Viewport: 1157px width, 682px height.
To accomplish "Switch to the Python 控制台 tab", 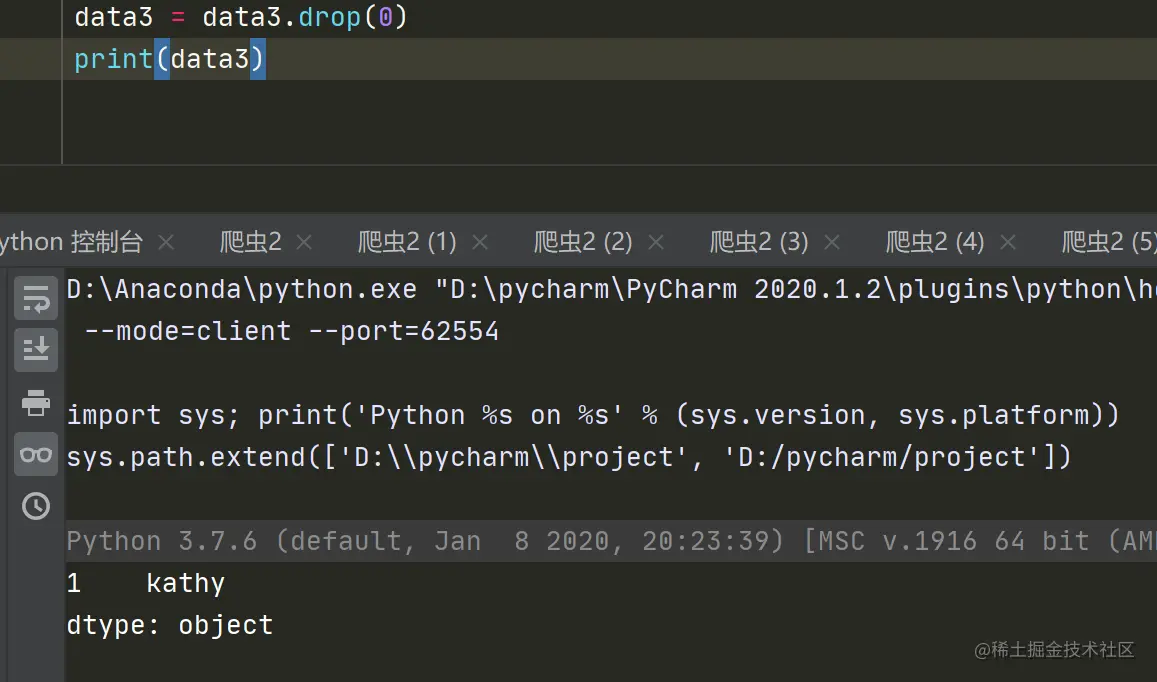I will 72,242.
